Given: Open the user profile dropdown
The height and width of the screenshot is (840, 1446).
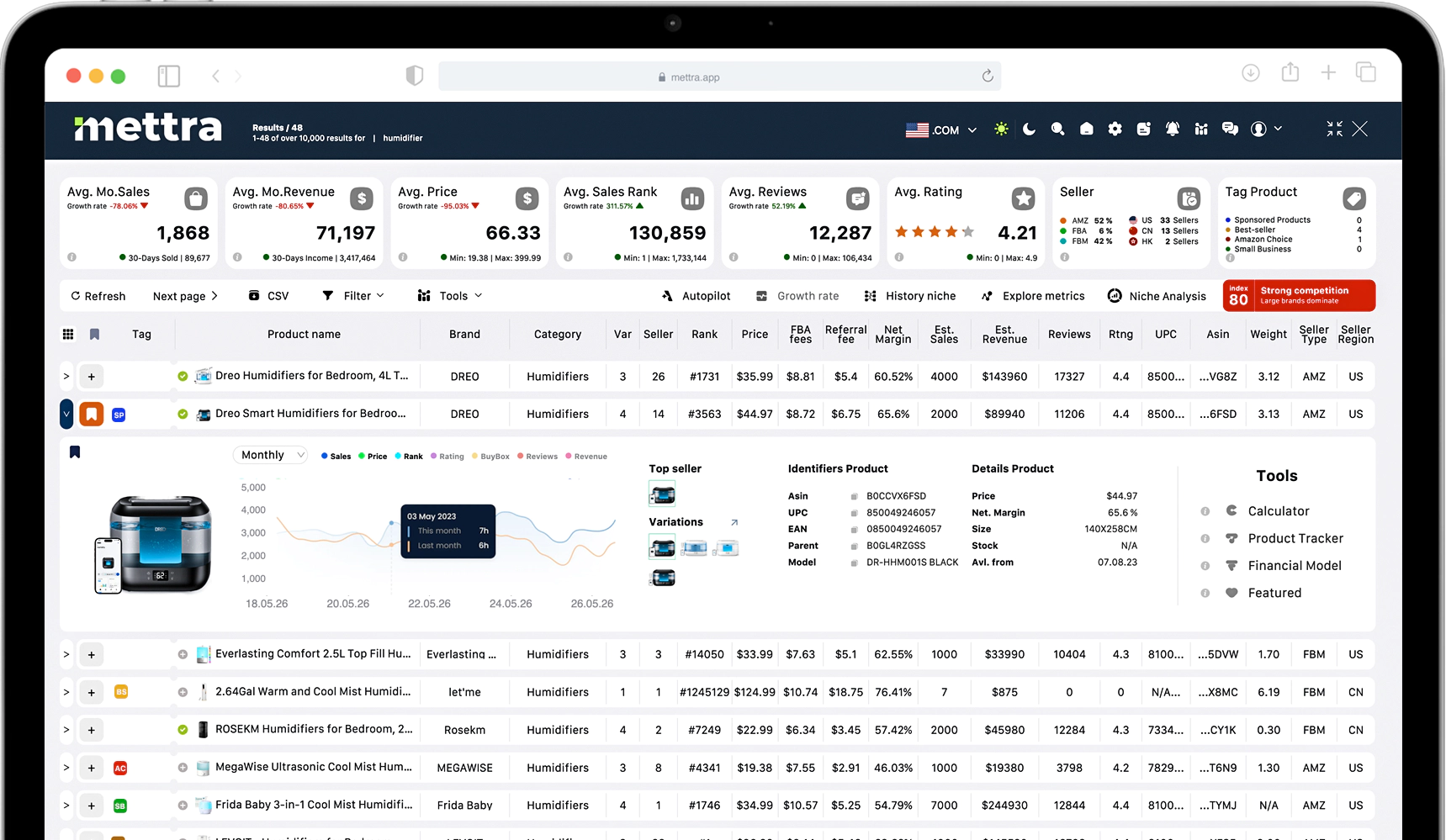Looking at the screenshot, I should click(x=1266, y=129).
